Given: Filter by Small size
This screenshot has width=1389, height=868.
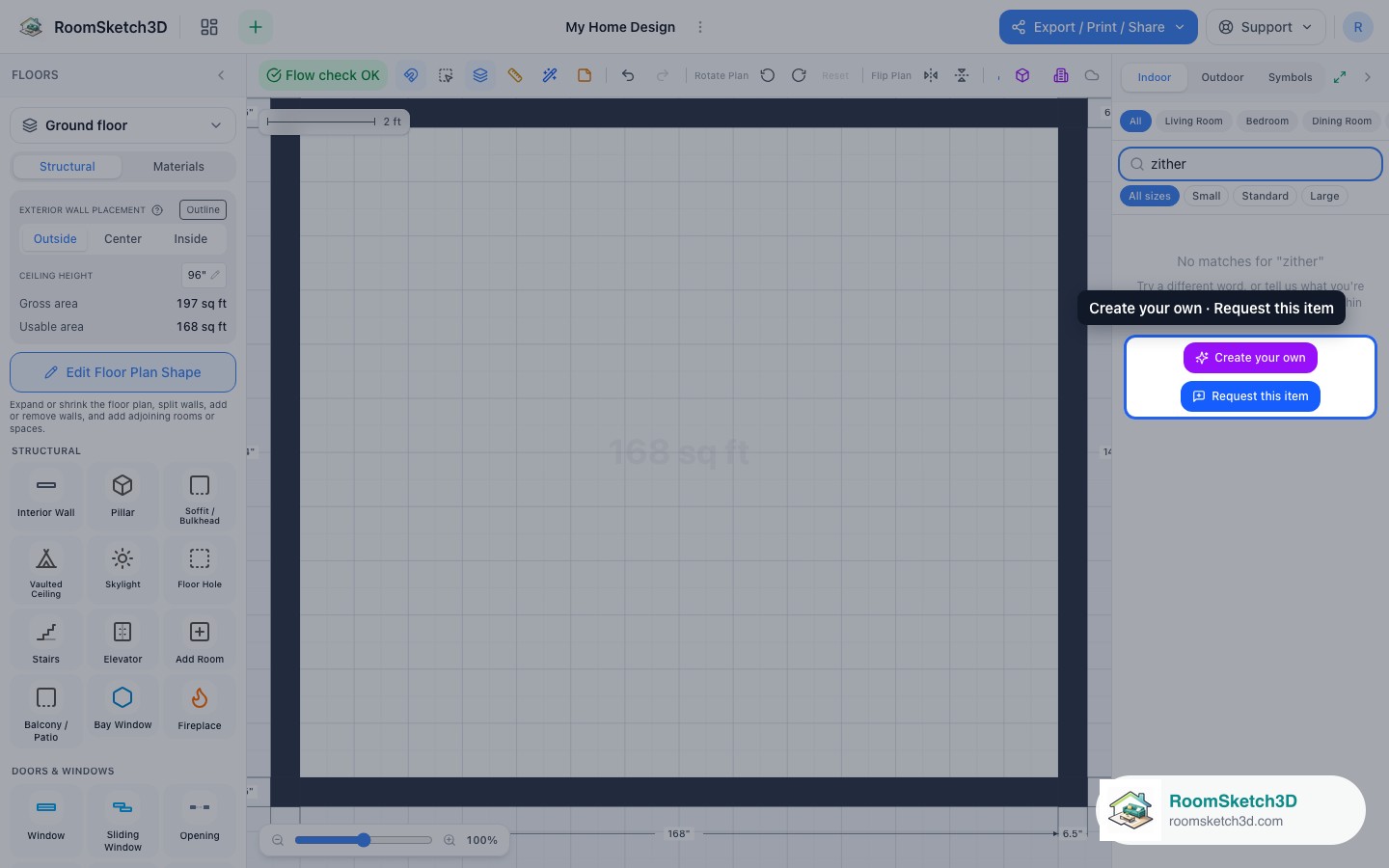Looking at the screenshot, I should click(x=1206, y=196).
